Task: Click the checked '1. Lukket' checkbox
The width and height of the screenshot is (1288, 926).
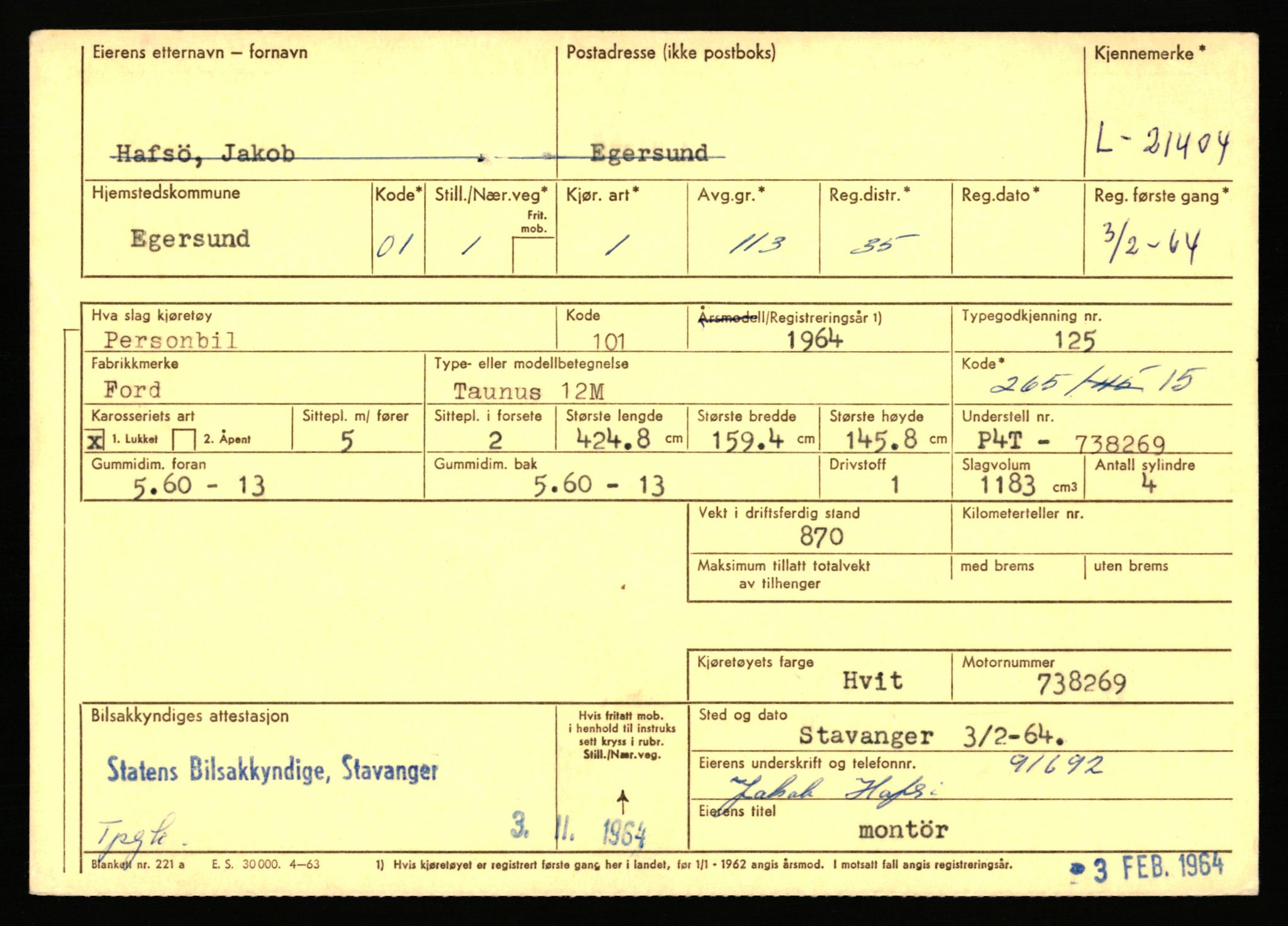Action: click(96, 440)
